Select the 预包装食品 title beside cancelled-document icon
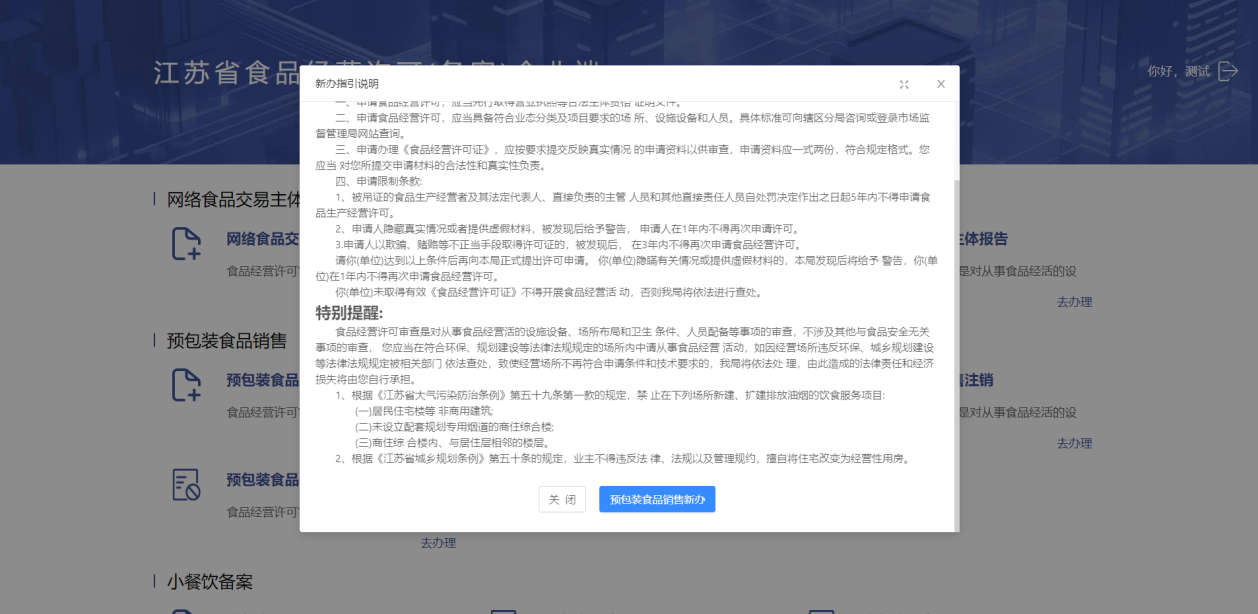The height and width of the screenshot is (614, 1258). pos(262,479)
